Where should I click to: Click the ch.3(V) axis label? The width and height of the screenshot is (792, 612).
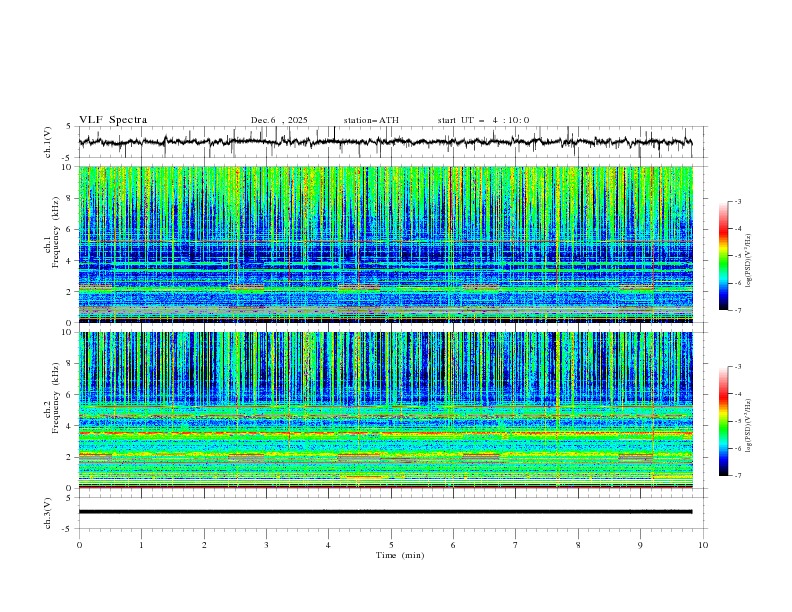(x=49, y=512)
